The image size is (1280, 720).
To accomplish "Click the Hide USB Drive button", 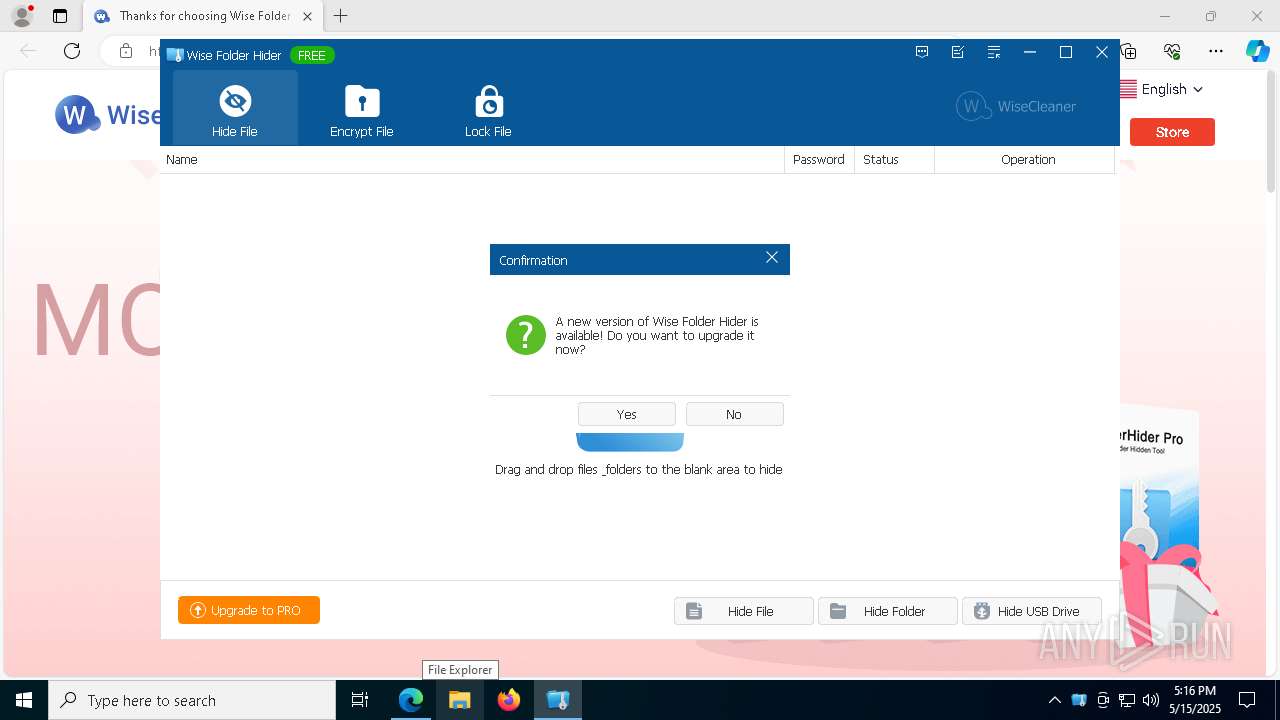I will pyautogui.click(x=1032, y=611).
